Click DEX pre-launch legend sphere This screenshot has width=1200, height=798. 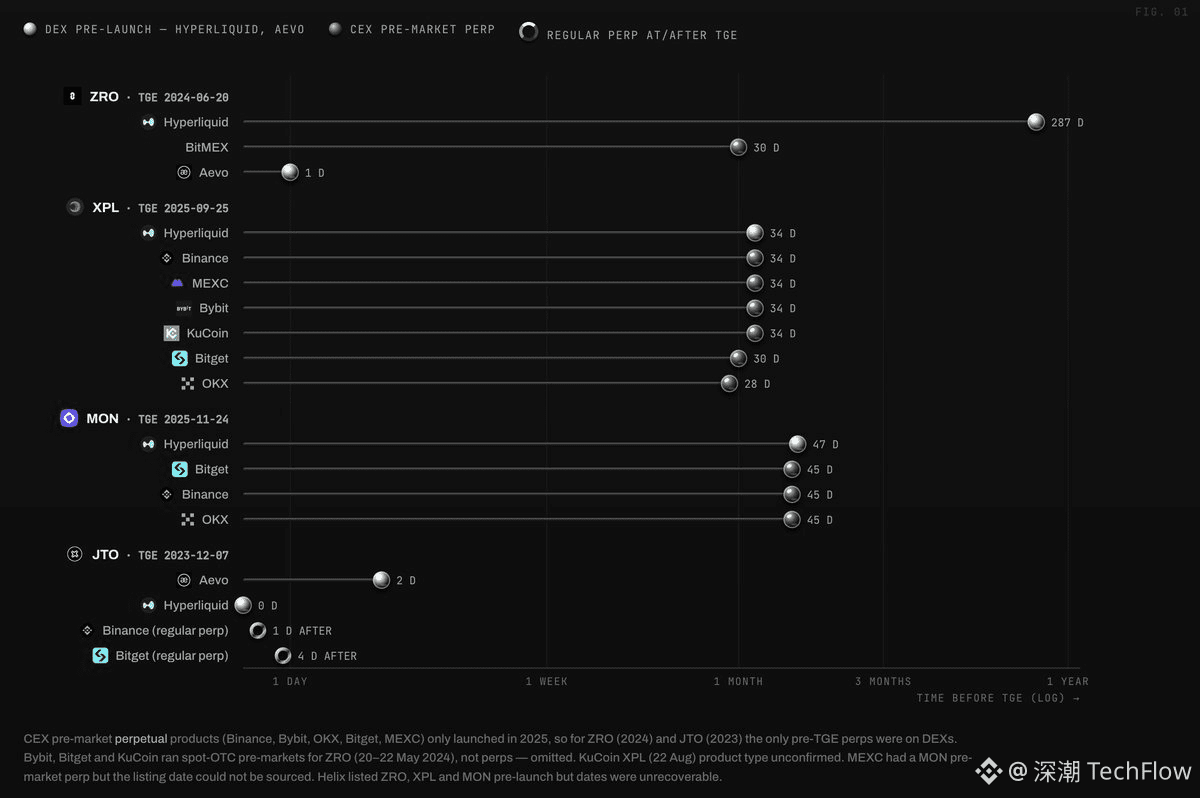[x=31, y=29]
